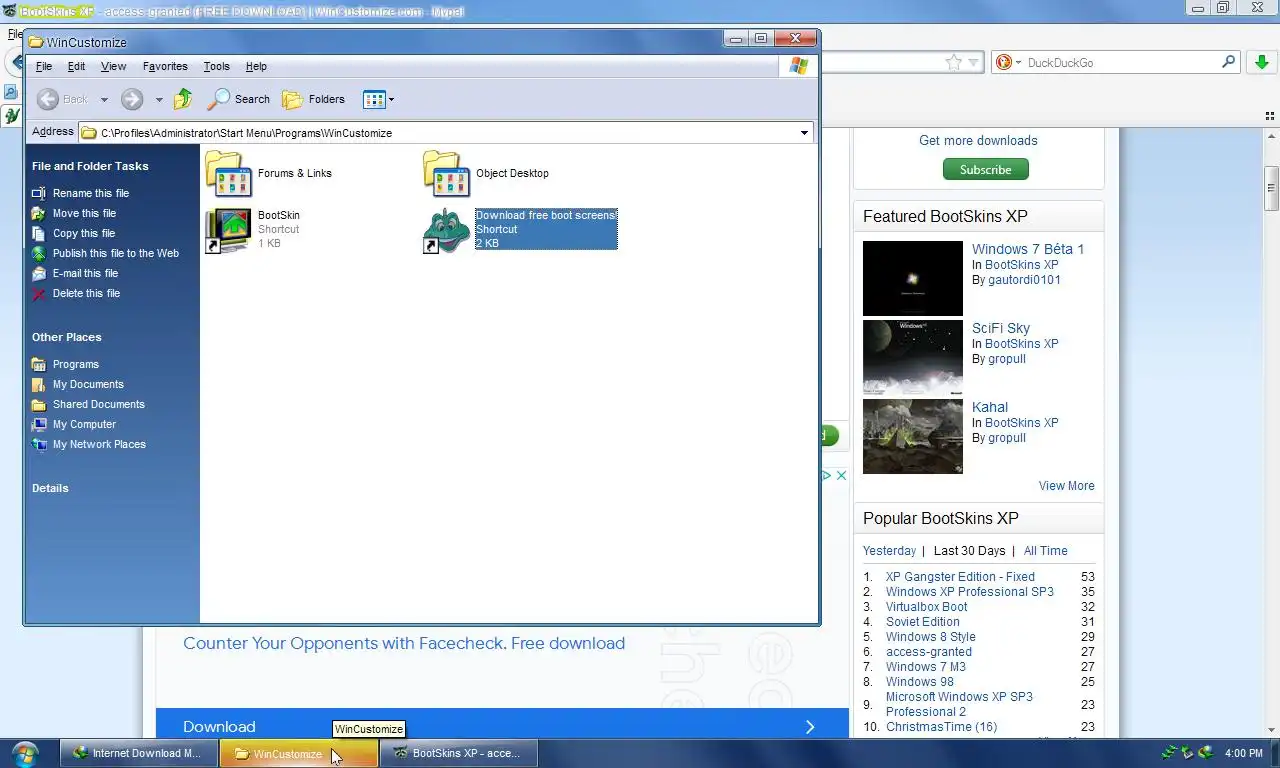The width and height of the screenshot is (1280, 768).
Task: Click the DuckDuckGo search input field
Action: [1120, 63]
